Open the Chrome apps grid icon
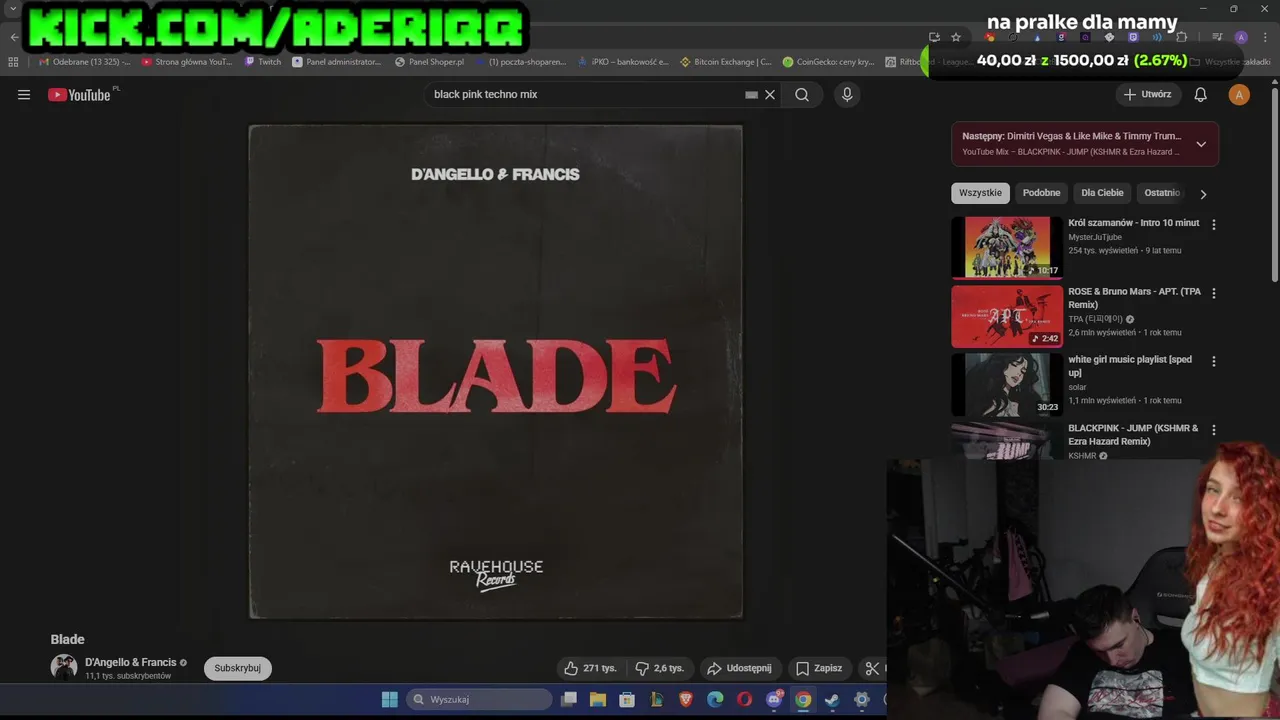The height and width of the screenshot is (720, 1280). coord(13,62)
